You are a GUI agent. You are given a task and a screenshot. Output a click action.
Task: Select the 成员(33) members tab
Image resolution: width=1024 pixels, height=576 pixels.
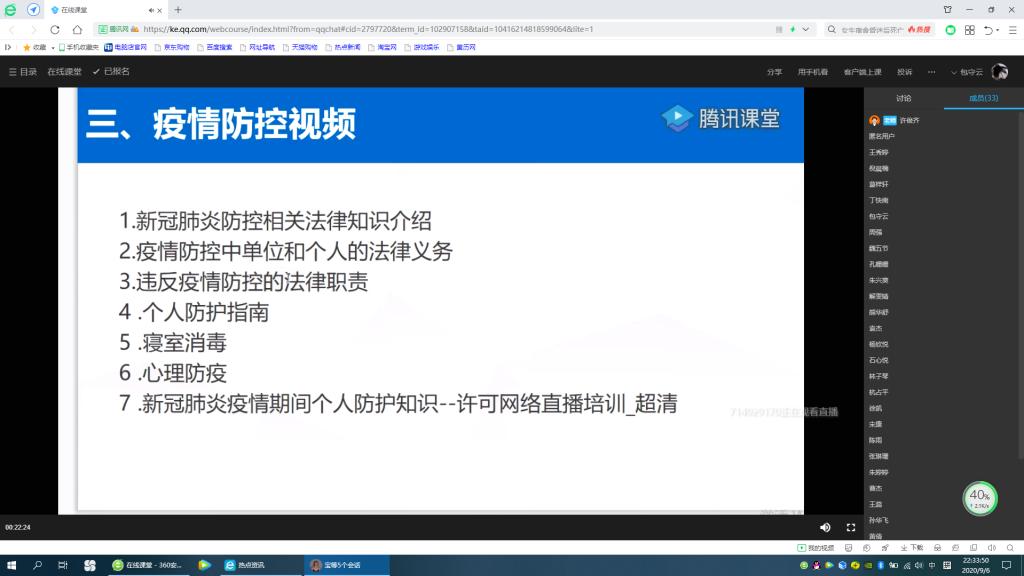point(983,98)
